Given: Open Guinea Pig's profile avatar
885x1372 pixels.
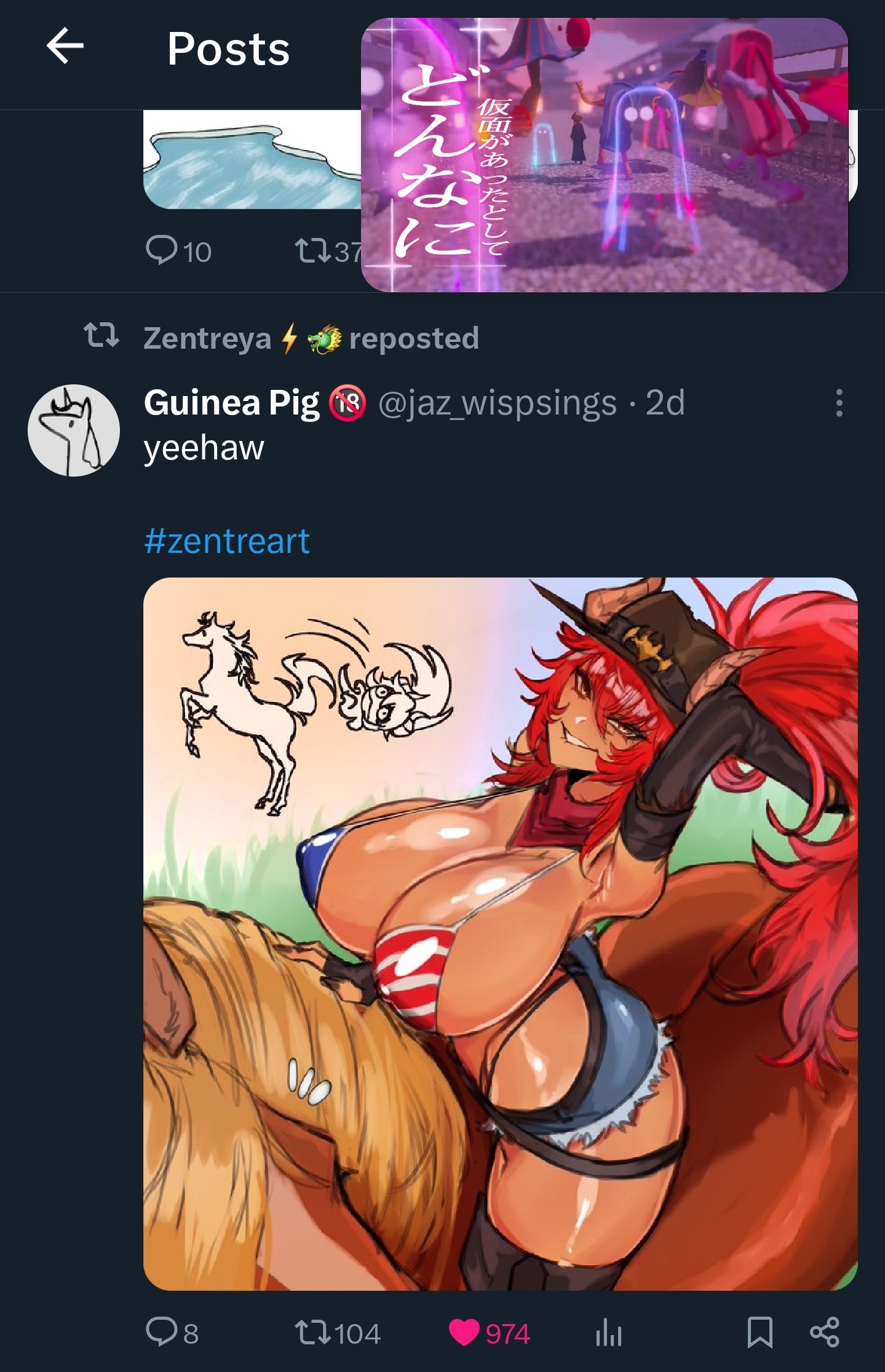Looking at the screenshot, I should click(x=74, y=430).
